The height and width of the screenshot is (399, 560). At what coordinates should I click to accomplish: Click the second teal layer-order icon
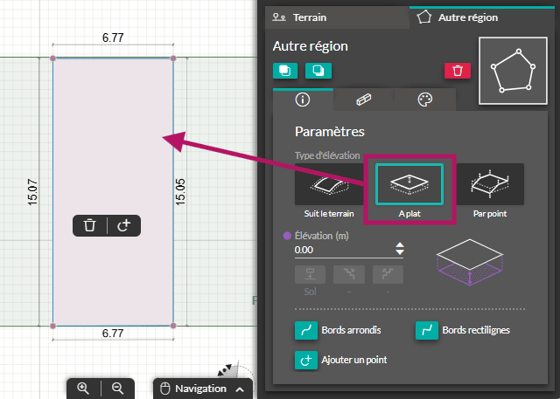[318, 70]
